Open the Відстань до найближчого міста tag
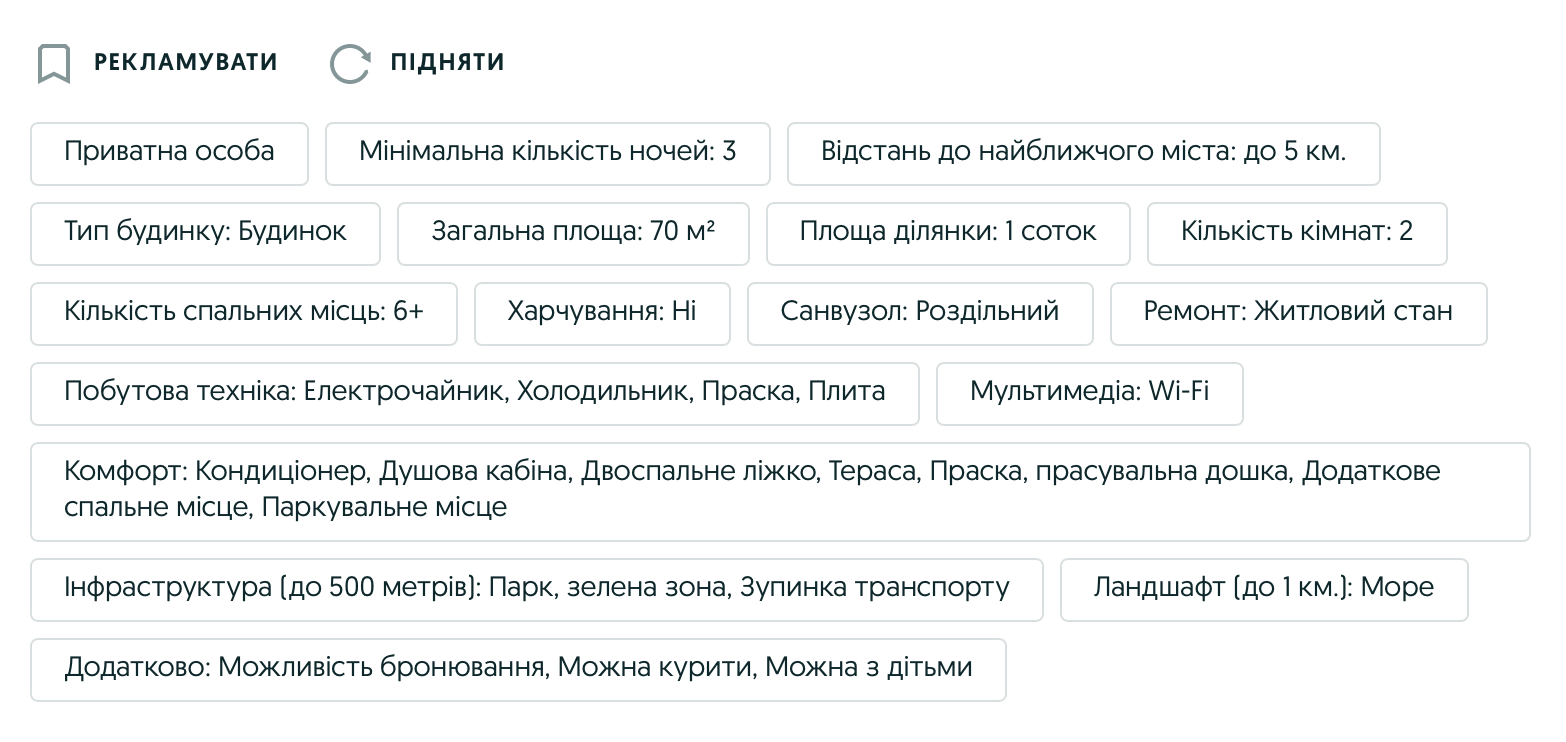The width and height of the screenshot is (1566, 742). [1083, 153]
